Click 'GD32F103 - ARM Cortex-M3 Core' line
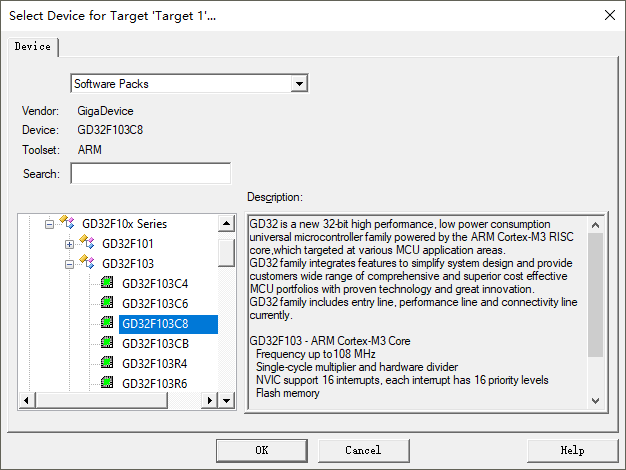This screenshot has width=626, height=470. click(x=330, y=341)
